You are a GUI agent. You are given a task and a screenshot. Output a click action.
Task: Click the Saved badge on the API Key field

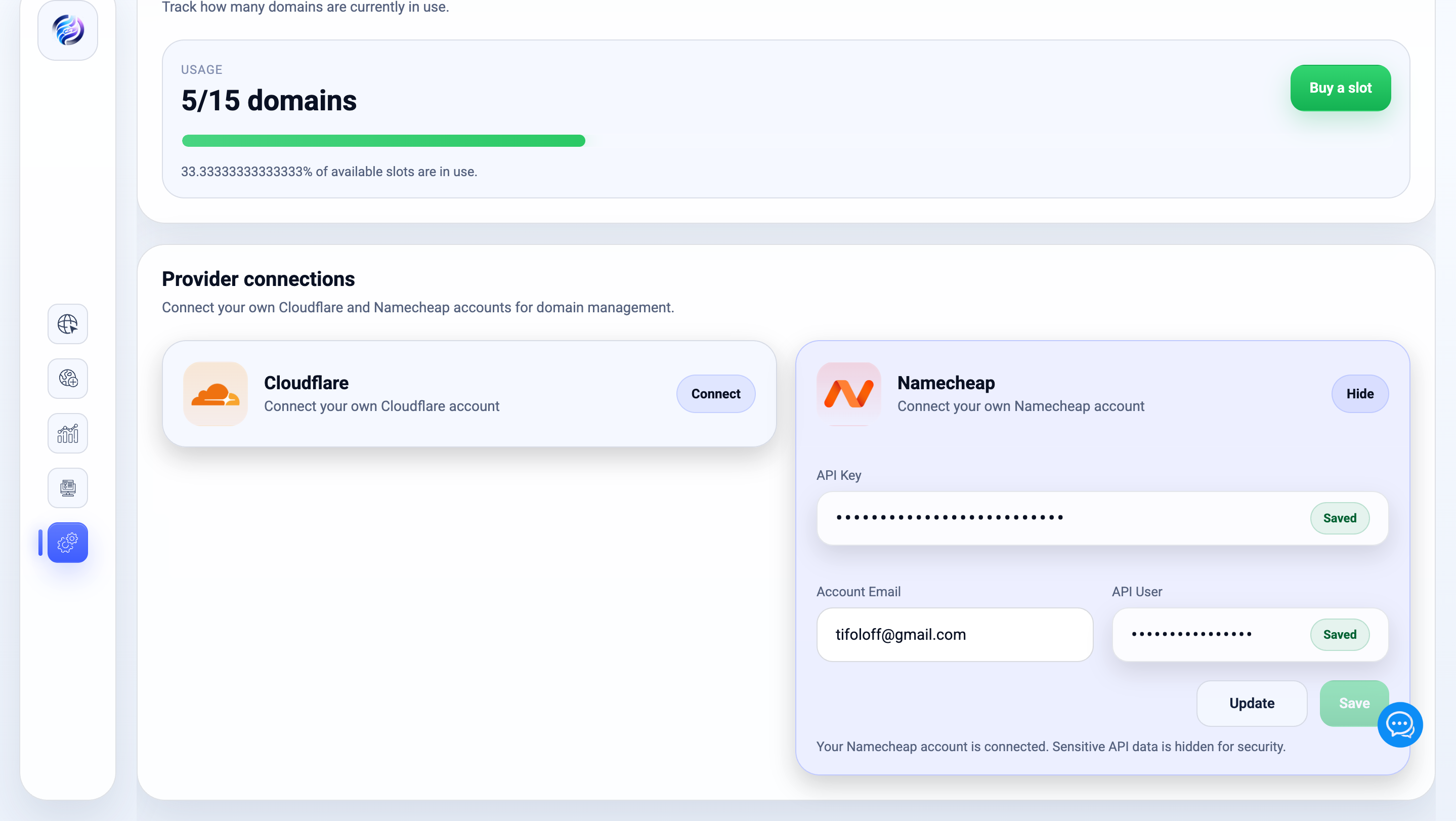[x=1340, y=518]
